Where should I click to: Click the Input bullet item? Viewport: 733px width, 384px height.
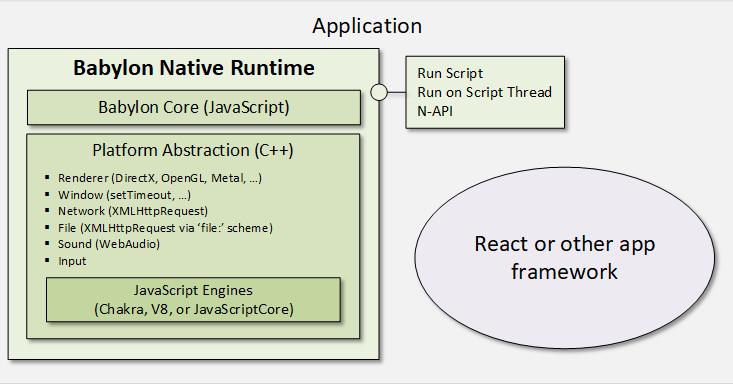72,261
